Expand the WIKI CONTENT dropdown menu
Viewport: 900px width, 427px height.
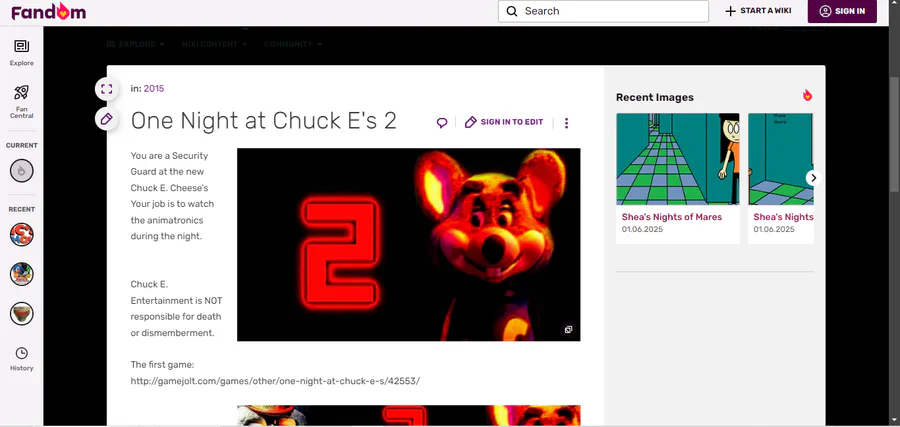[214, 44]
